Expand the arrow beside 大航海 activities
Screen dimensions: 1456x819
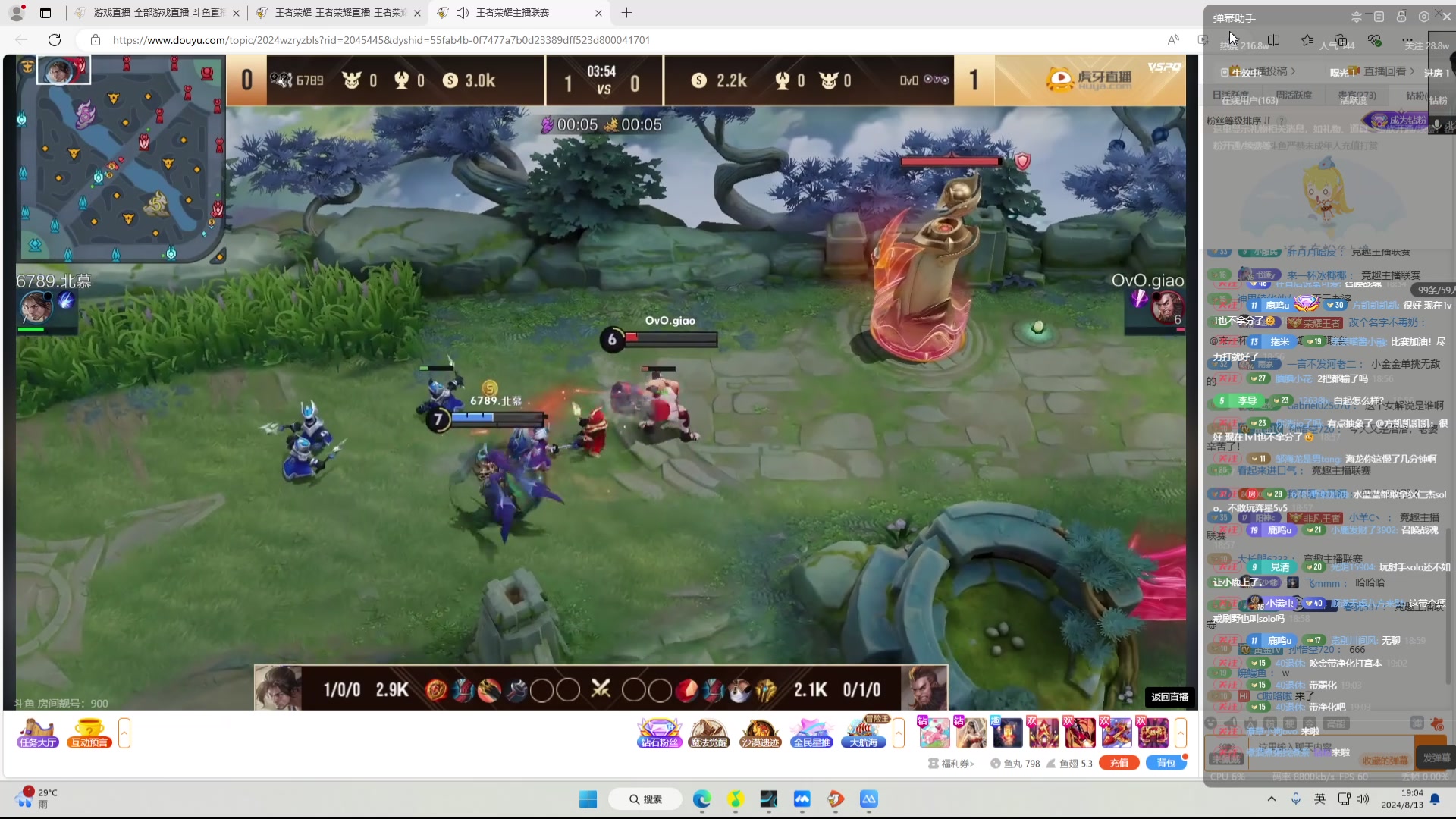click(899, 733)
